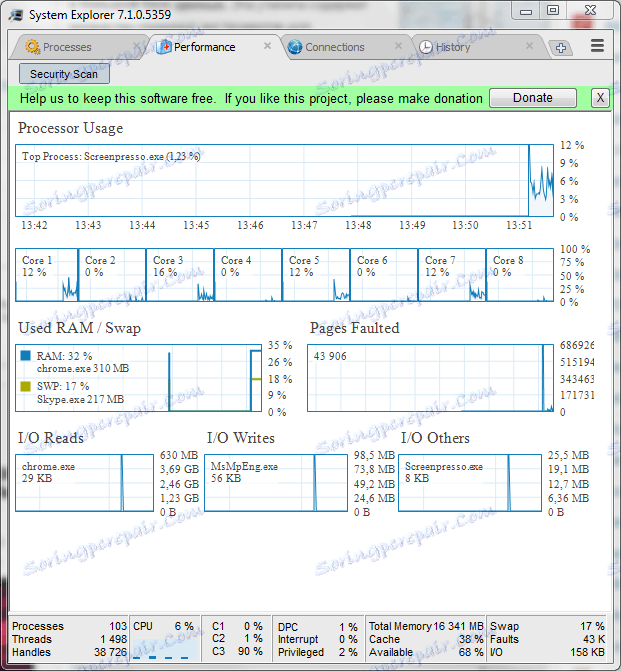The width and height of the screenshot is (621, 671).
Task: Click the Connections globe icon
Action: point(295,47)
